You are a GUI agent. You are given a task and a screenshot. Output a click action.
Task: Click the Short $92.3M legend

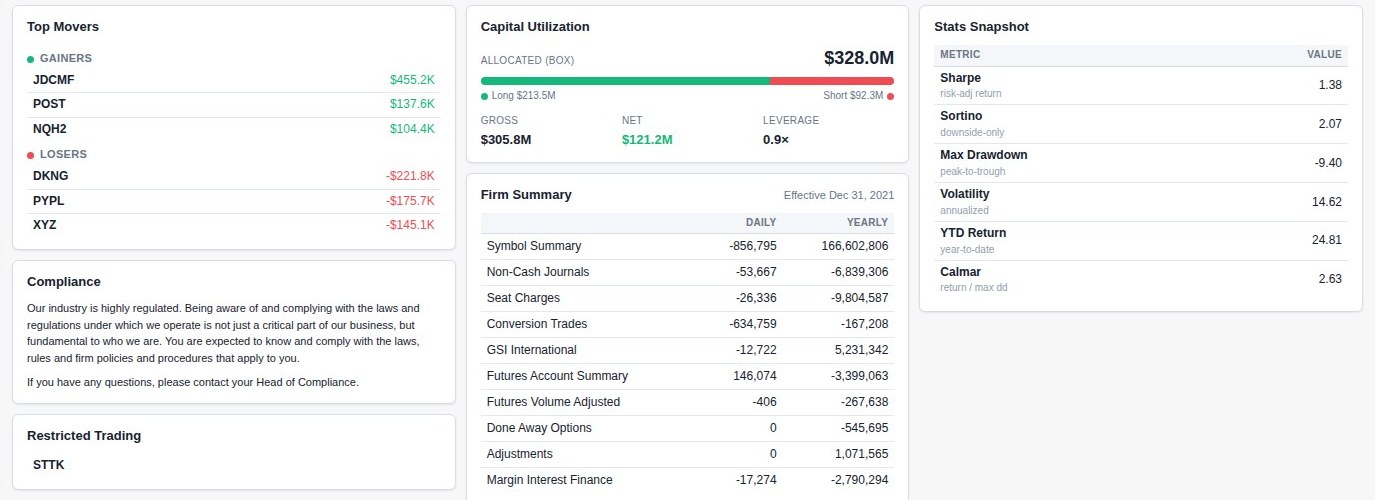click(859, 96)
